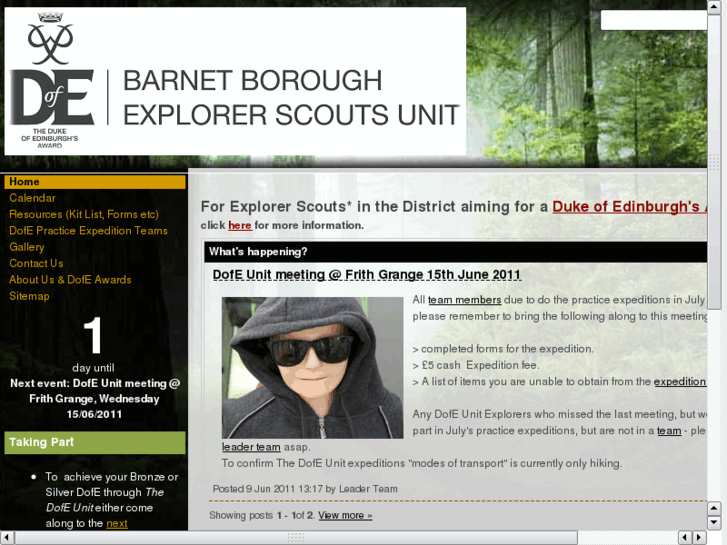This screenshot has width=727, height=545.
Task: Open the Calendar page in sidebar
Action: [32, 198]
